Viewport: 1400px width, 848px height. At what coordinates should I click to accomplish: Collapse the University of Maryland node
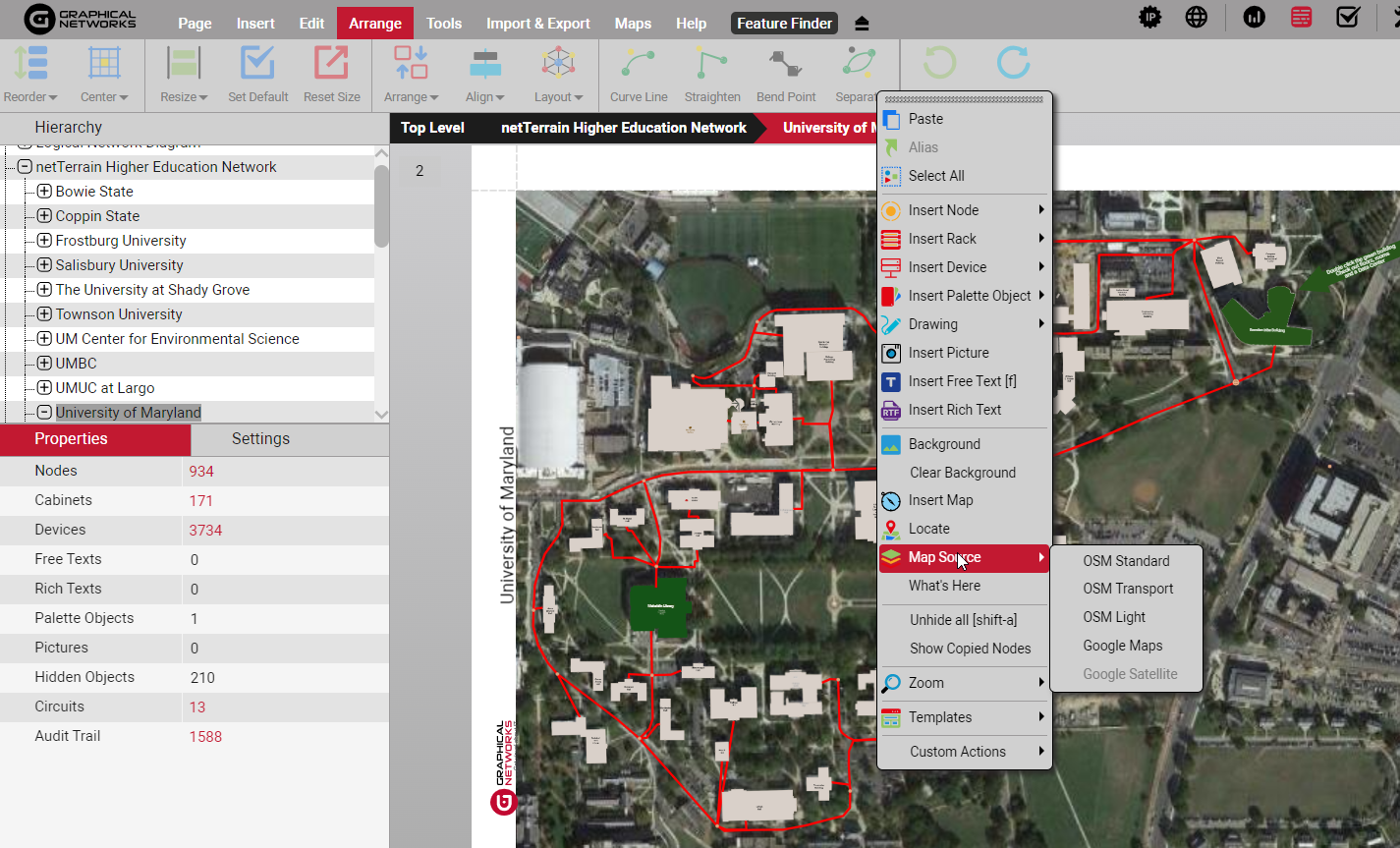pyautogui.click(x=44, y=413)
